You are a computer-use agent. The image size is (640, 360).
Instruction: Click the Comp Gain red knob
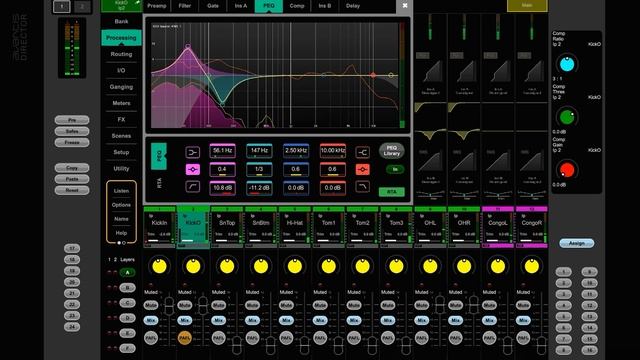(x=567, y=170)
